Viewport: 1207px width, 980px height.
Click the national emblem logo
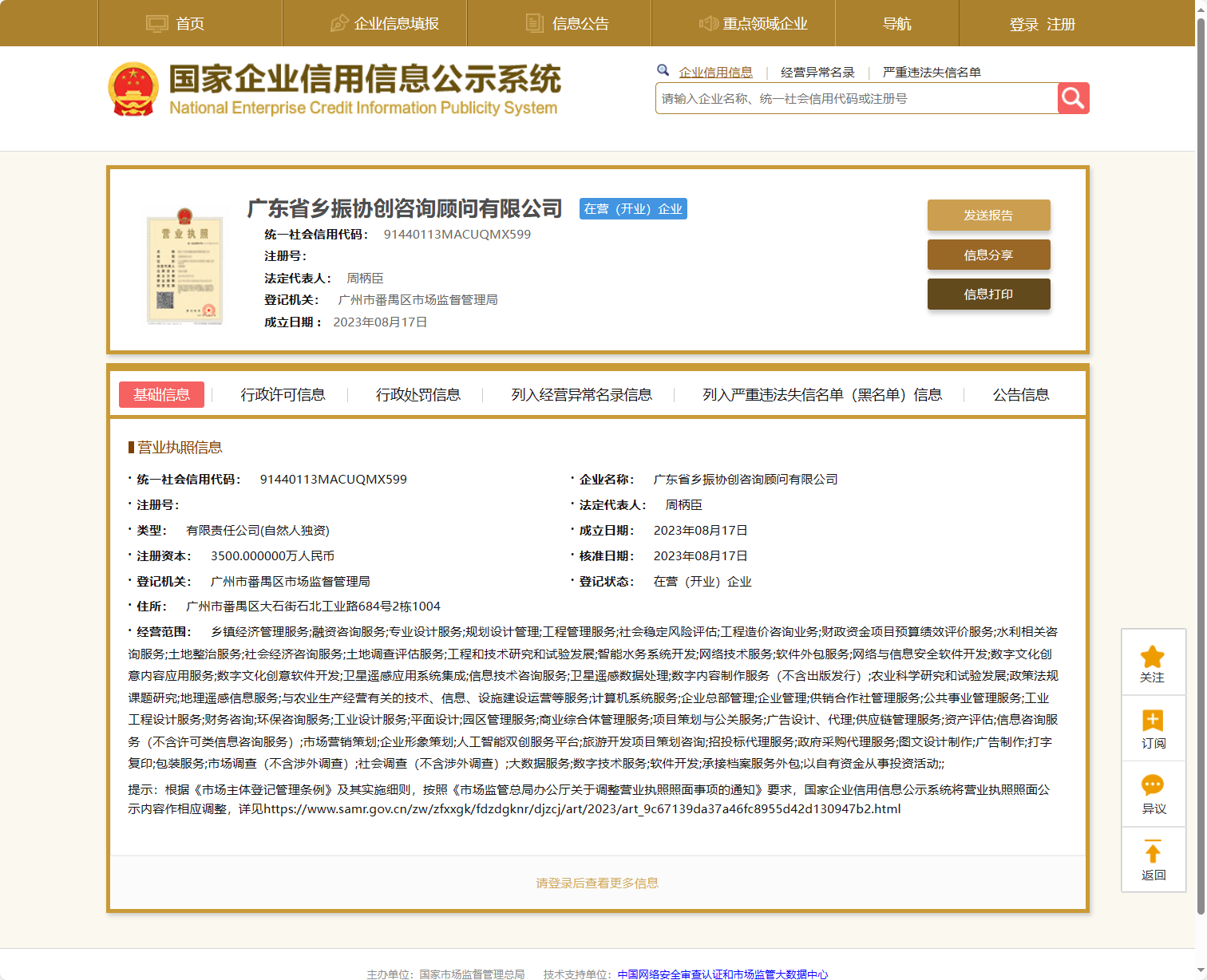(133, 89)
